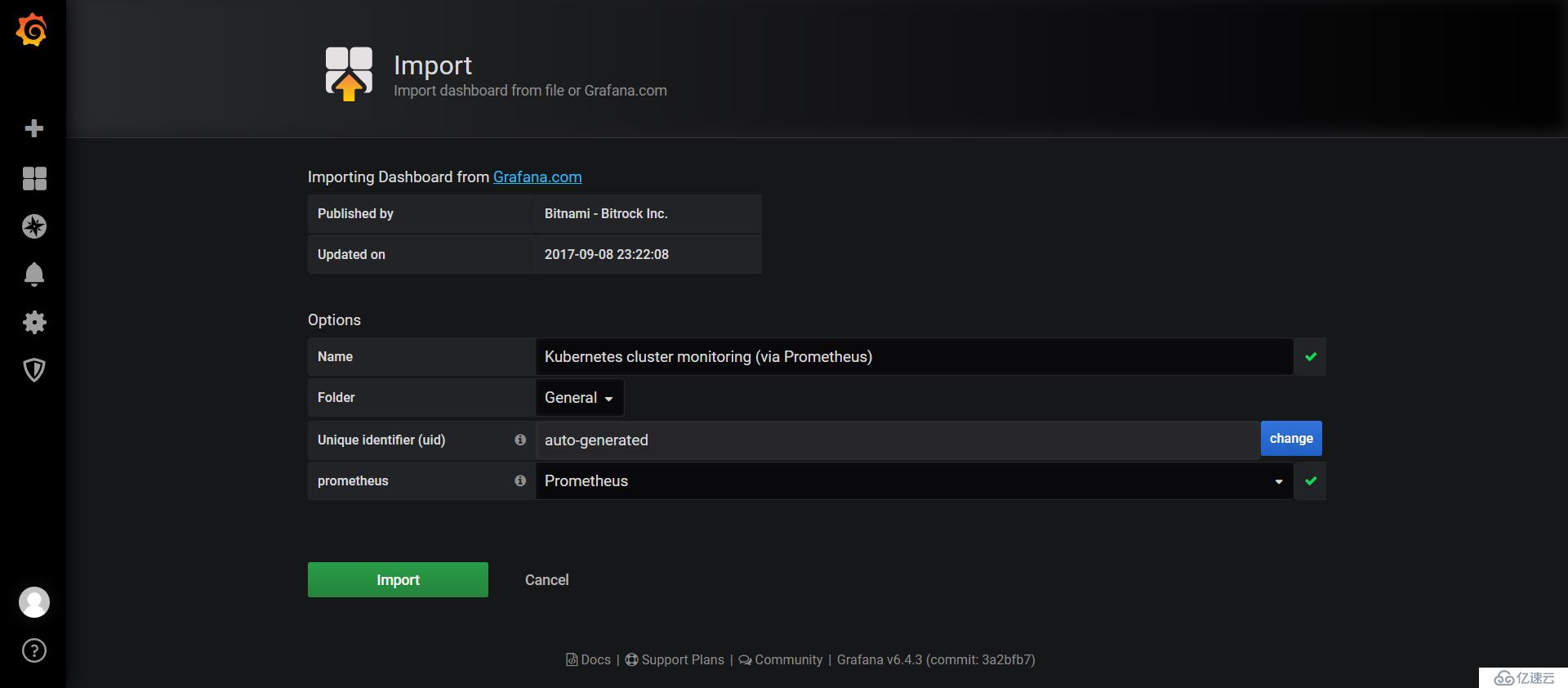Open the Dashboards grid icon in sidebar

pos(34,178)
